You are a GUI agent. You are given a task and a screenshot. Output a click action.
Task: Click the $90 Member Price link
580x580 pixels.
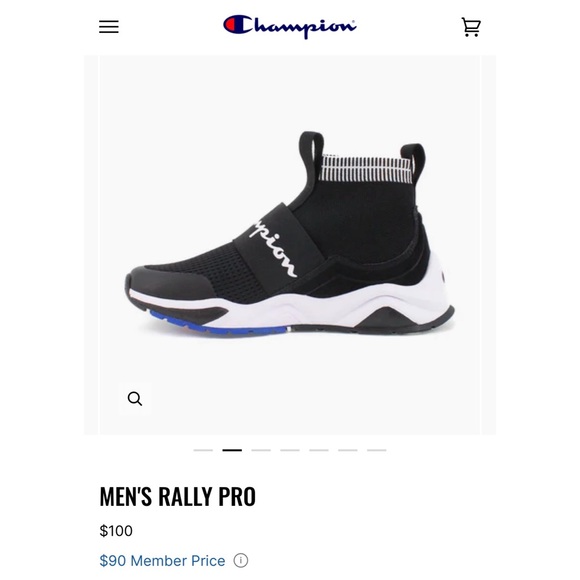click(162, 560)
